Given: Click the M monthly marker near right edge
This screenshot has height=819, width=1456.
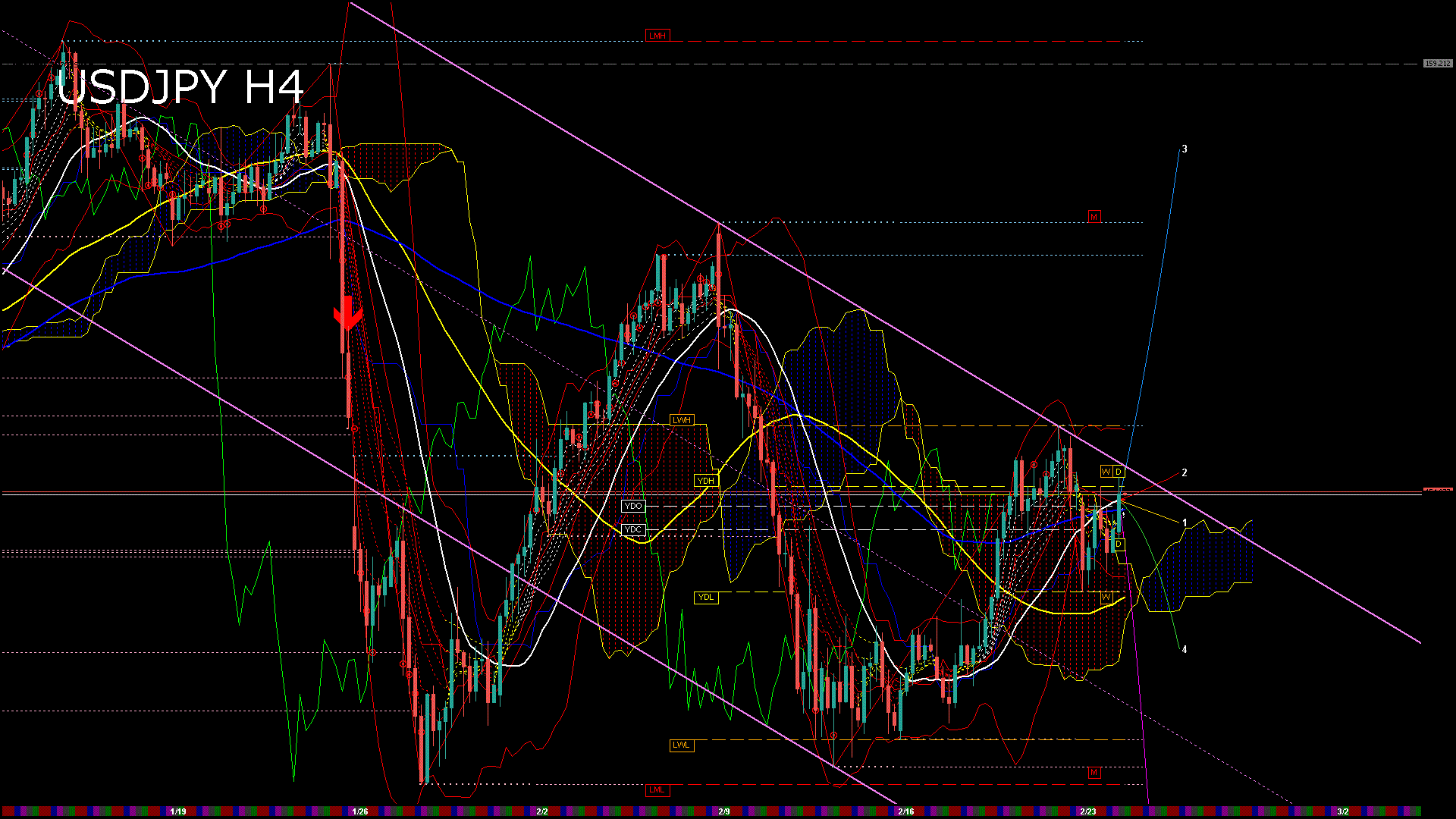Looking at the screenshot, I should (1094, 217).
